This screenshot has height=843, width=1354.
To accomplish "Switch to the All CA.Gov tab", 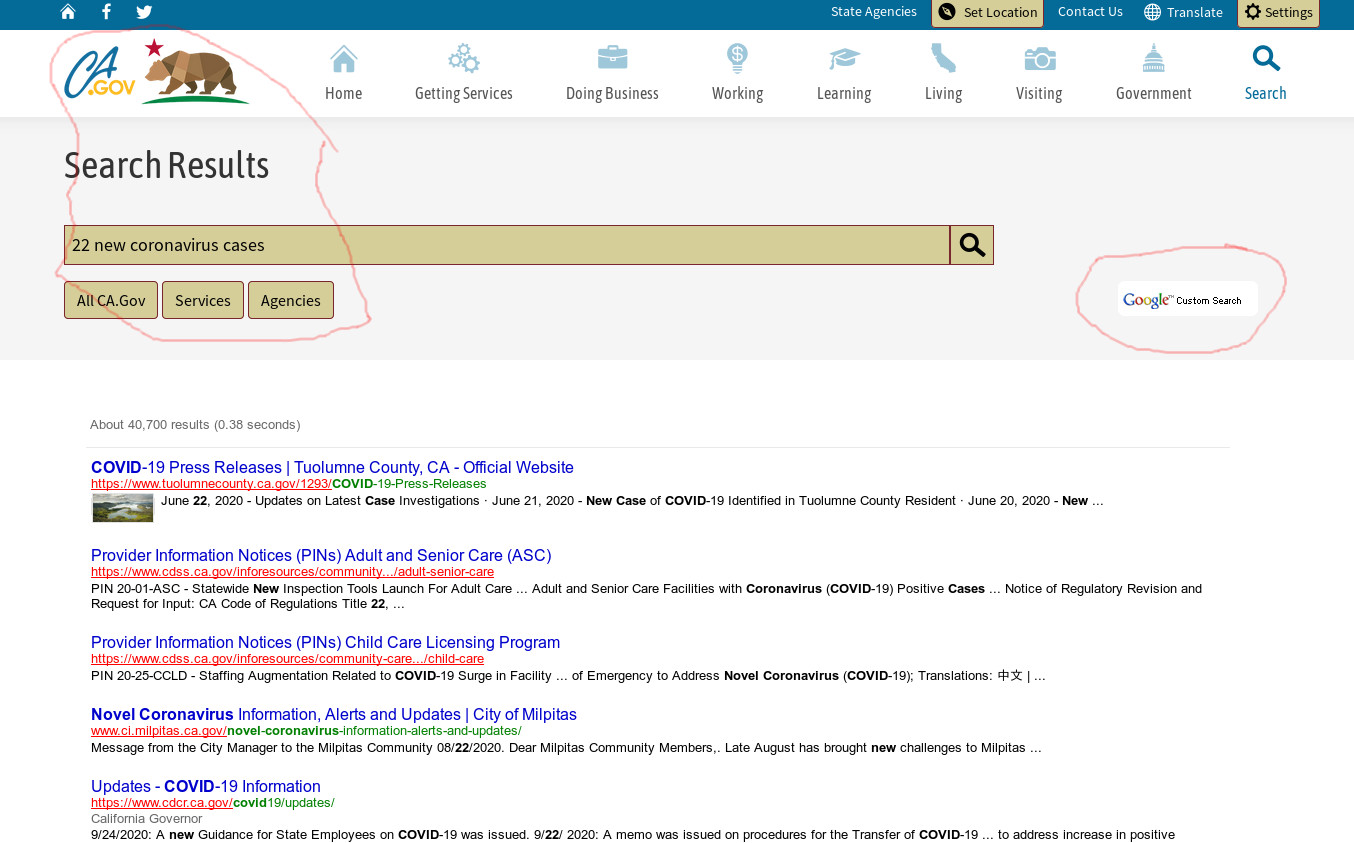I will (x=111, y=300).
